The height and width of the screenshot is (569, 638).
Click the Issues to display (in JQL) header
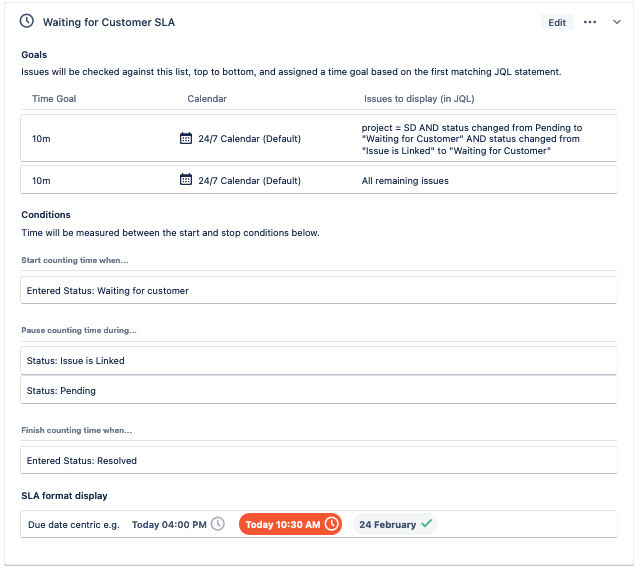coord(419,99)
